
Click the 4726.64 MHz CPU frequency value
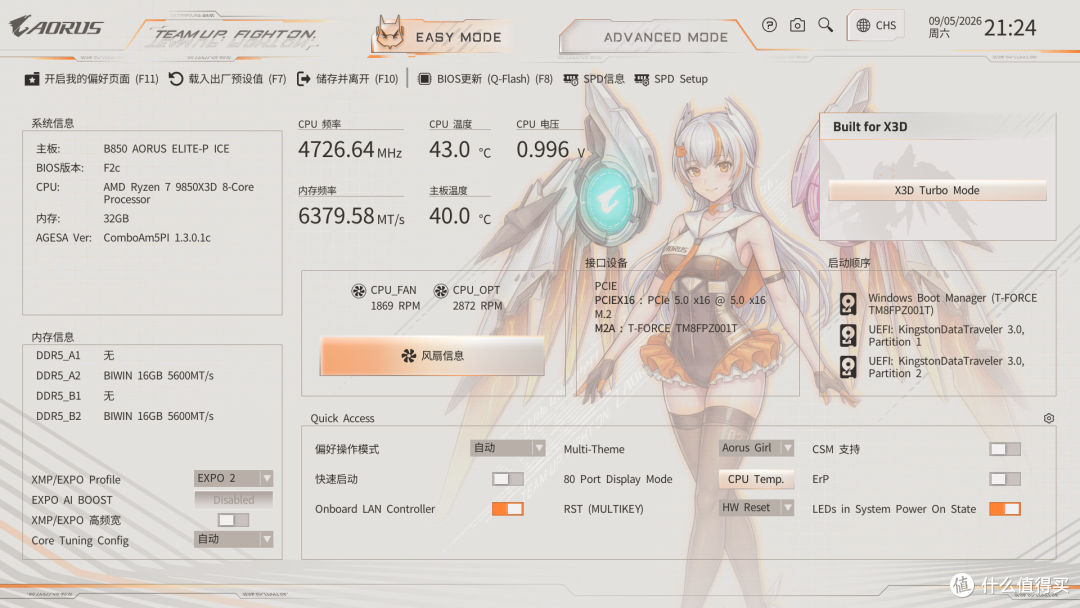[349, 150]
